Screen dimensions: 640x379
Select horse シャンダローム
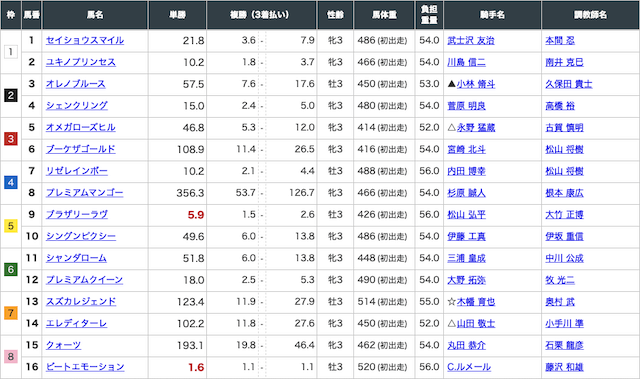[x=76, y=258]
